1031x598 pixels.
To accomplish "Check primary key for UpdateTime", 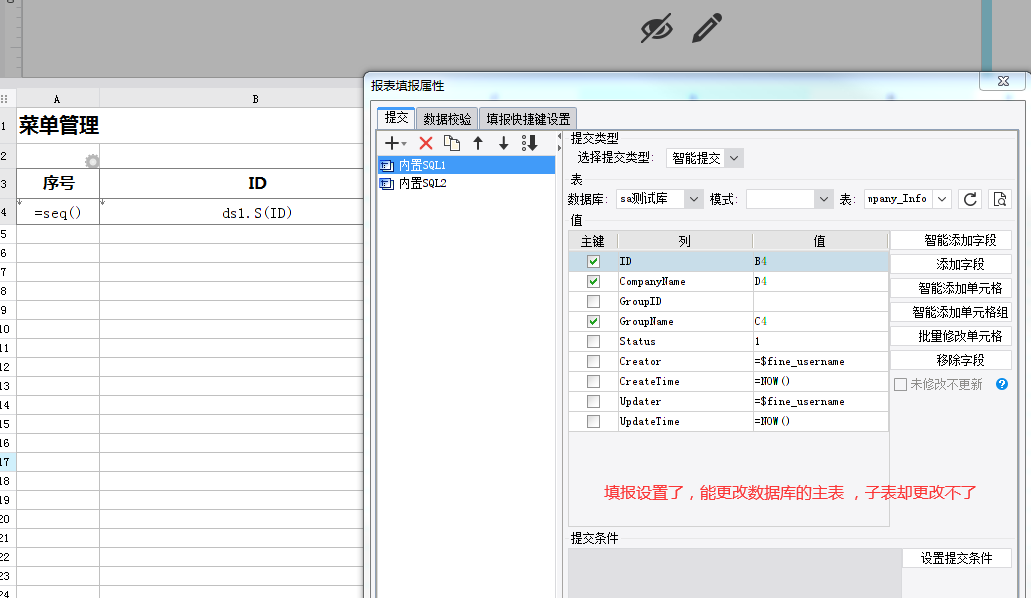I will pos(593,422).
